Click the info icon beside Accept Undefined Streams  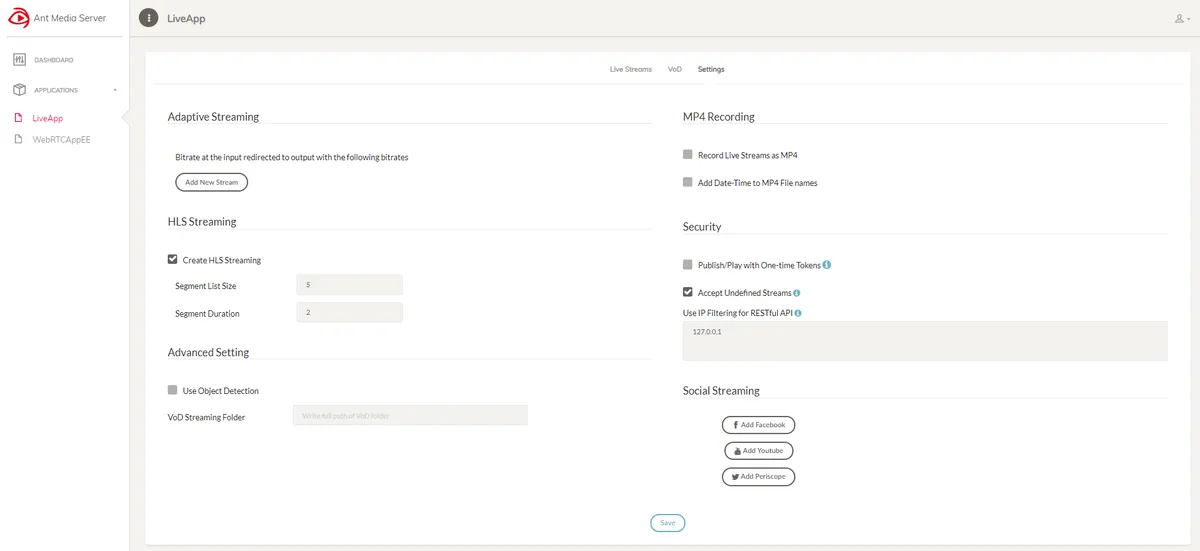[x=797, y=293]
